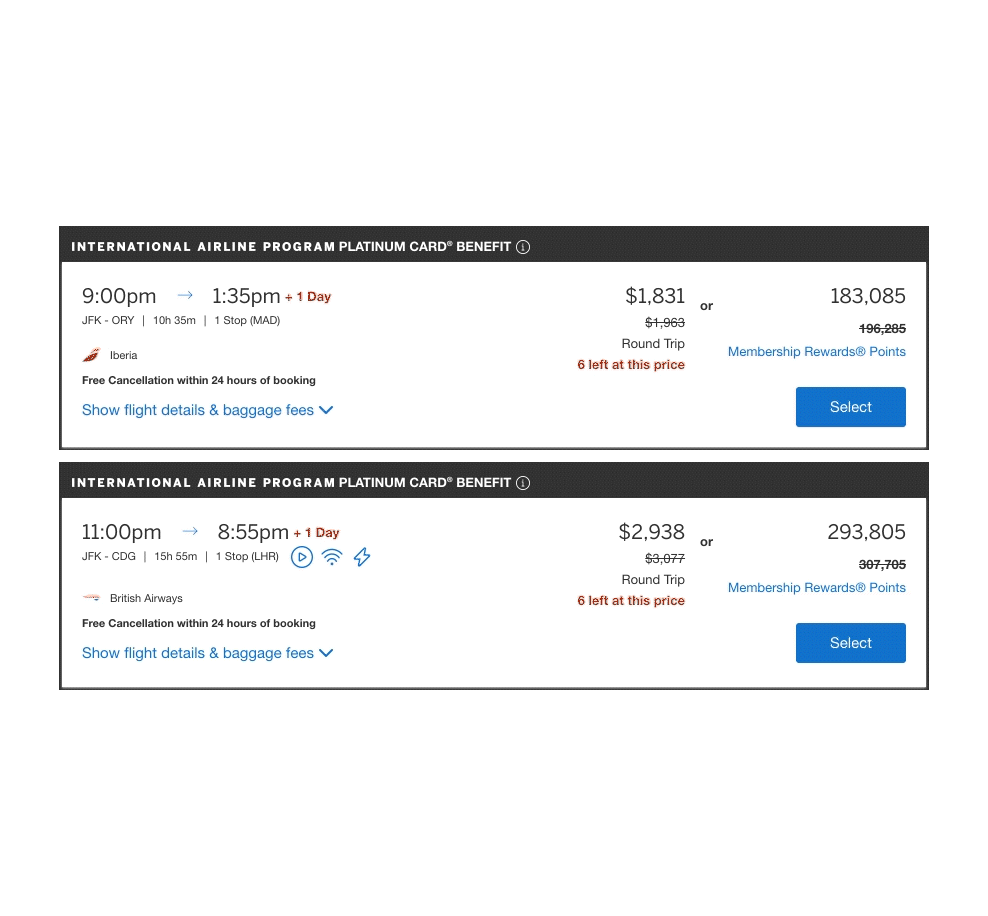
Task: Click the 6 left at this price warning
Action: pos(631,365)
